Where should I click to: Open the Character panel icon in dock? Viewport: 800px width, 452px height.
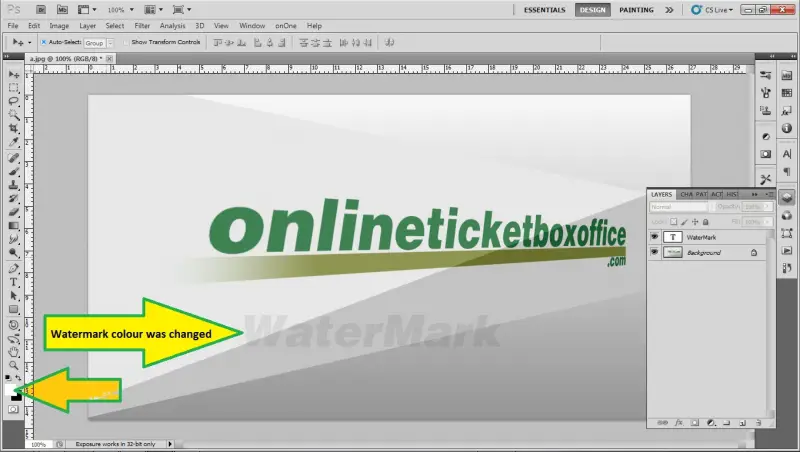[x=787, y=154]
